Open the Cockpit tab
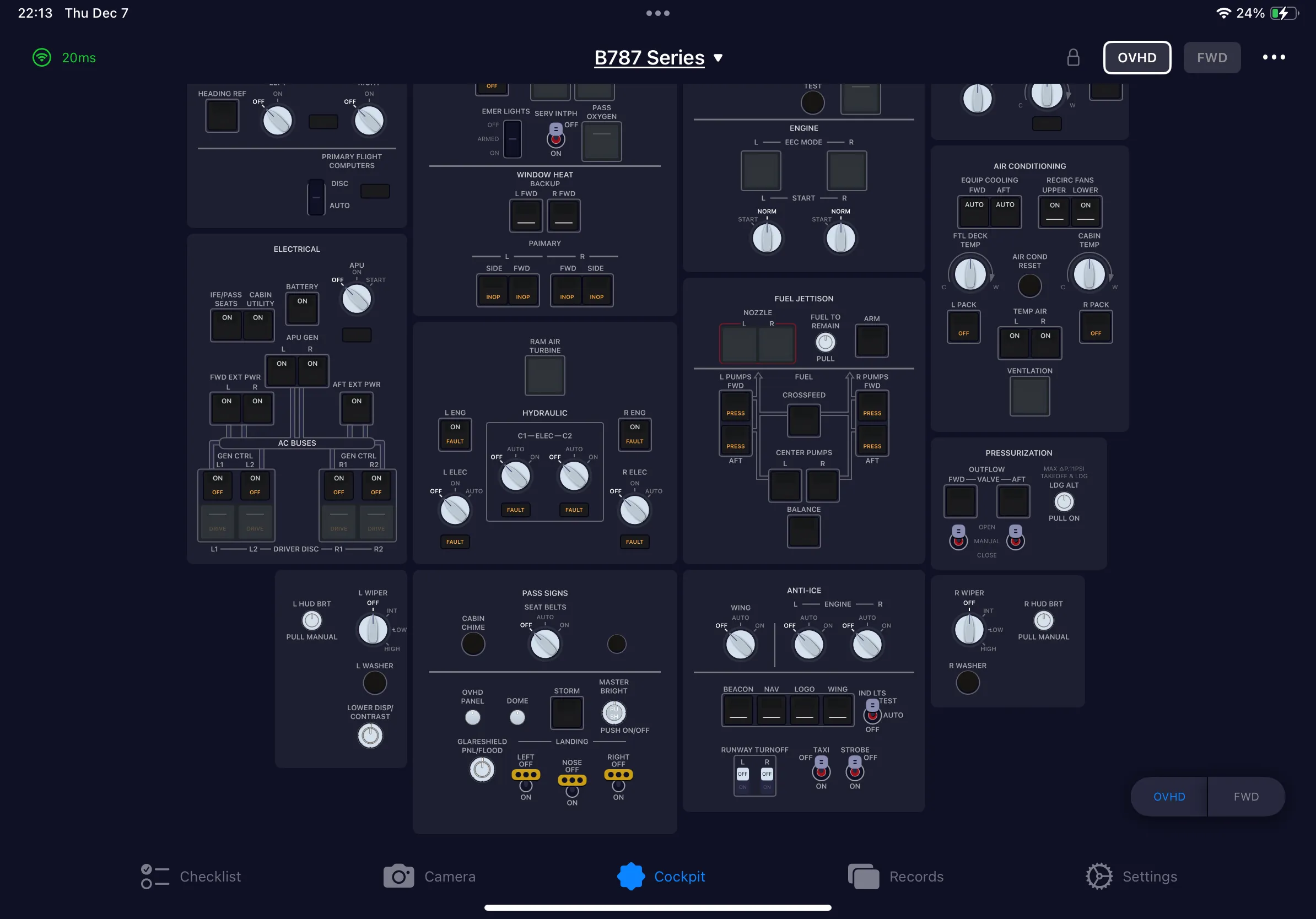 point(661,876)
